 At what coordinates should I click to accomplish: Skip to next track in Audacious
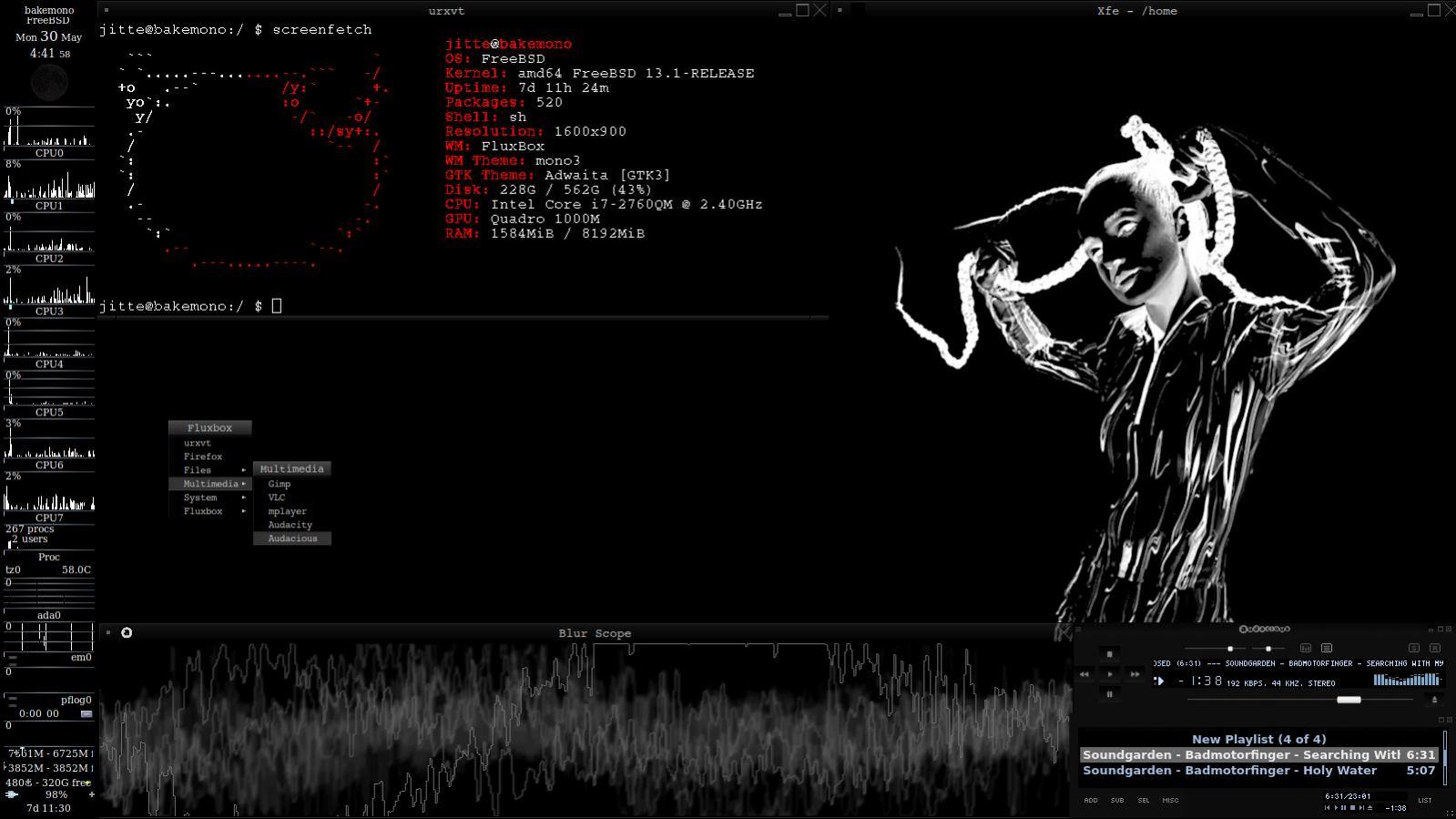[1135, 674]
